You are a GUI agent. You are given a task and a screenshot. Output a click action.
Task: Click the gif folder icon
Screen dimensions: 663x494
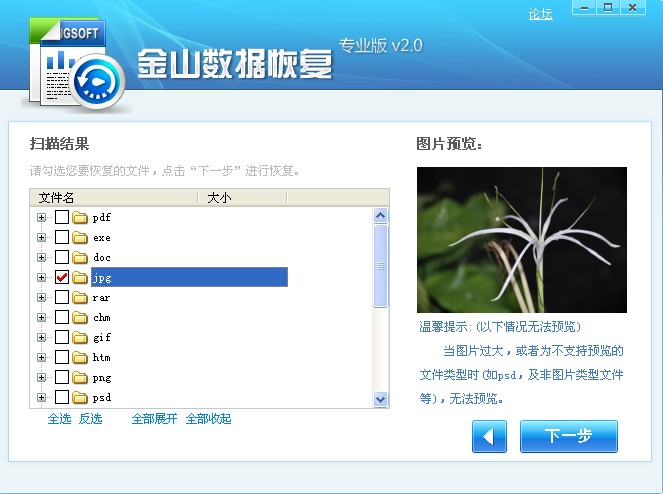click(x=79, y=338)
